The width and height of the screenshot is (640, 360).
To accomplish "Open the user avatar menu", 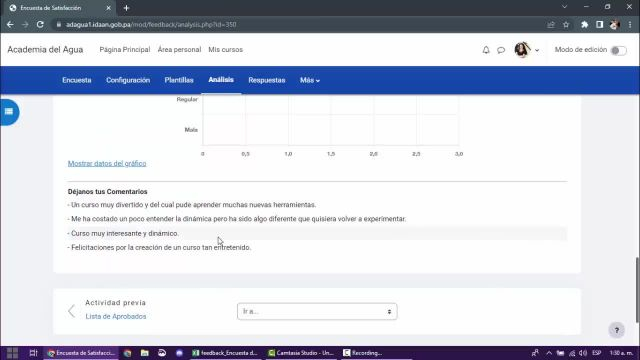I will pyautogui.click(x=527, y=50).
